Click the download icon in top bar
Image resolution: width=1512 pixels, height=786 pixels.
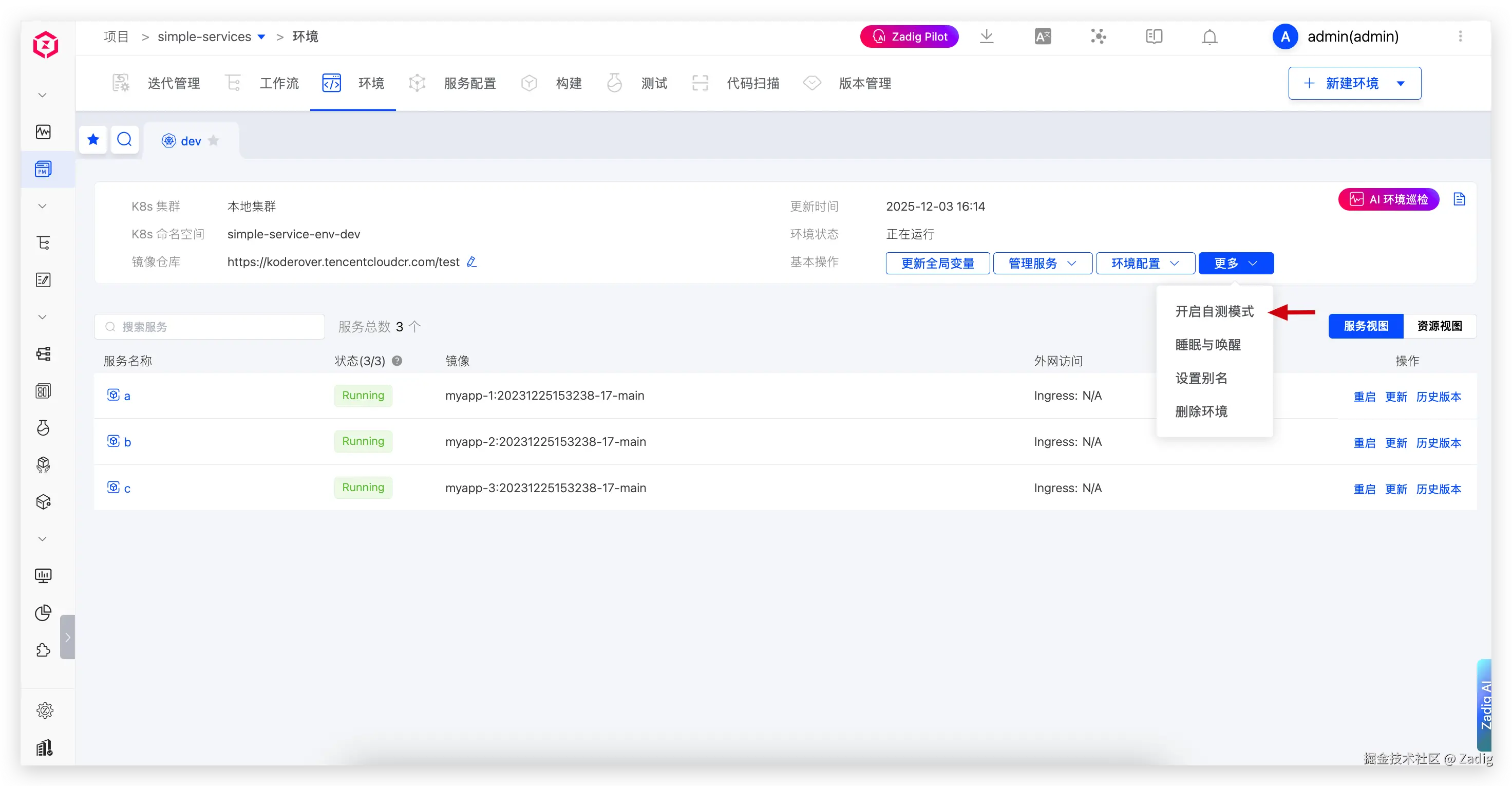(x=987, y=36)
